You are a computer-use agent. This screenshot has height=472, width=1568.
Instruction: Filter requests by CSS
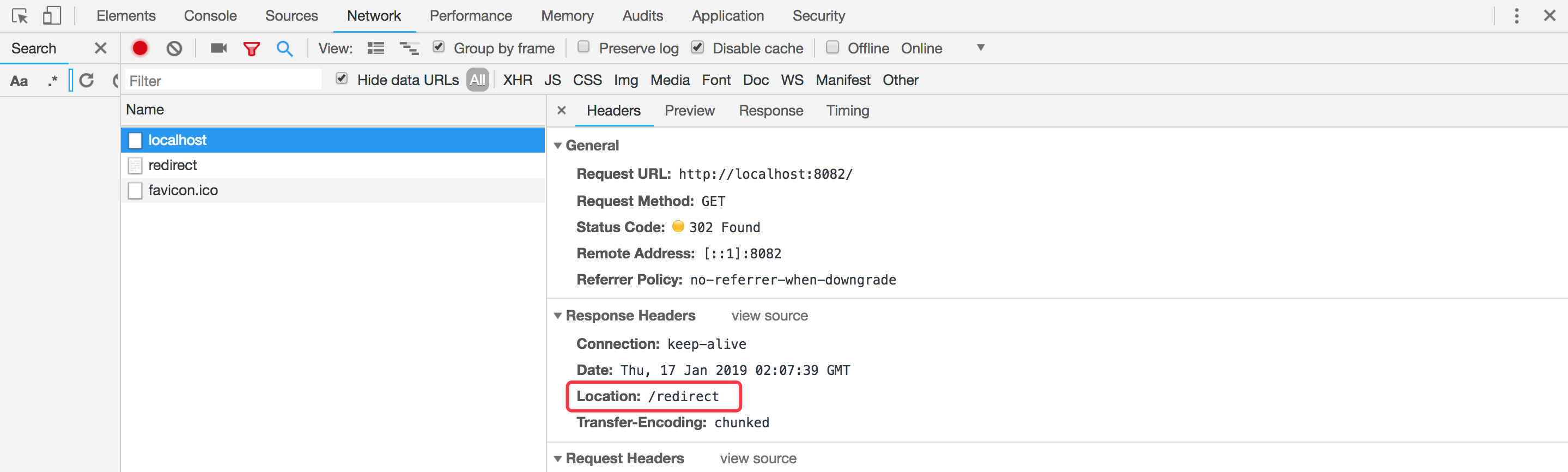pos(587,80)
